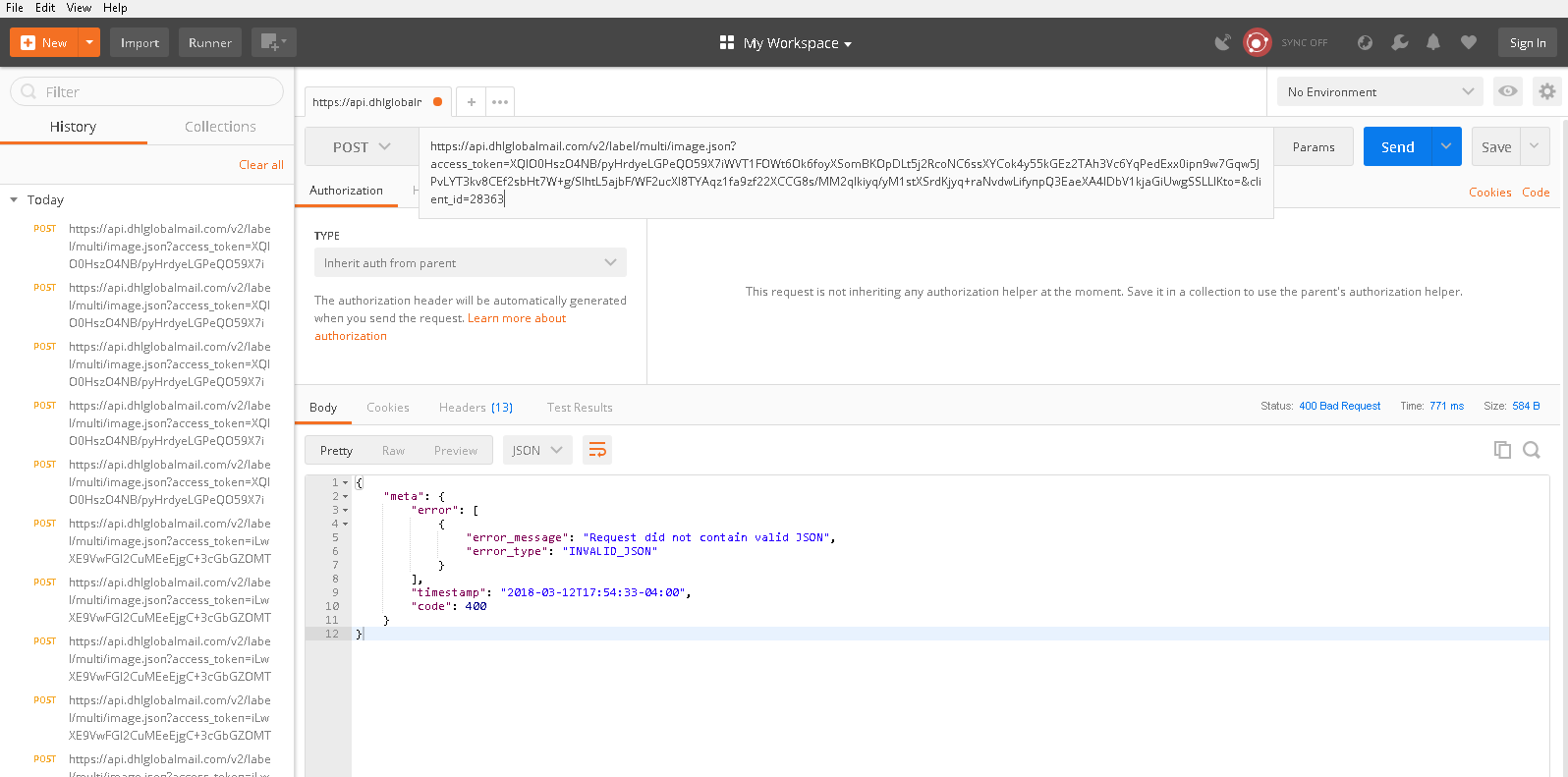Click the new window icon button
The image size is (1568, 777).
coord(273,42)
